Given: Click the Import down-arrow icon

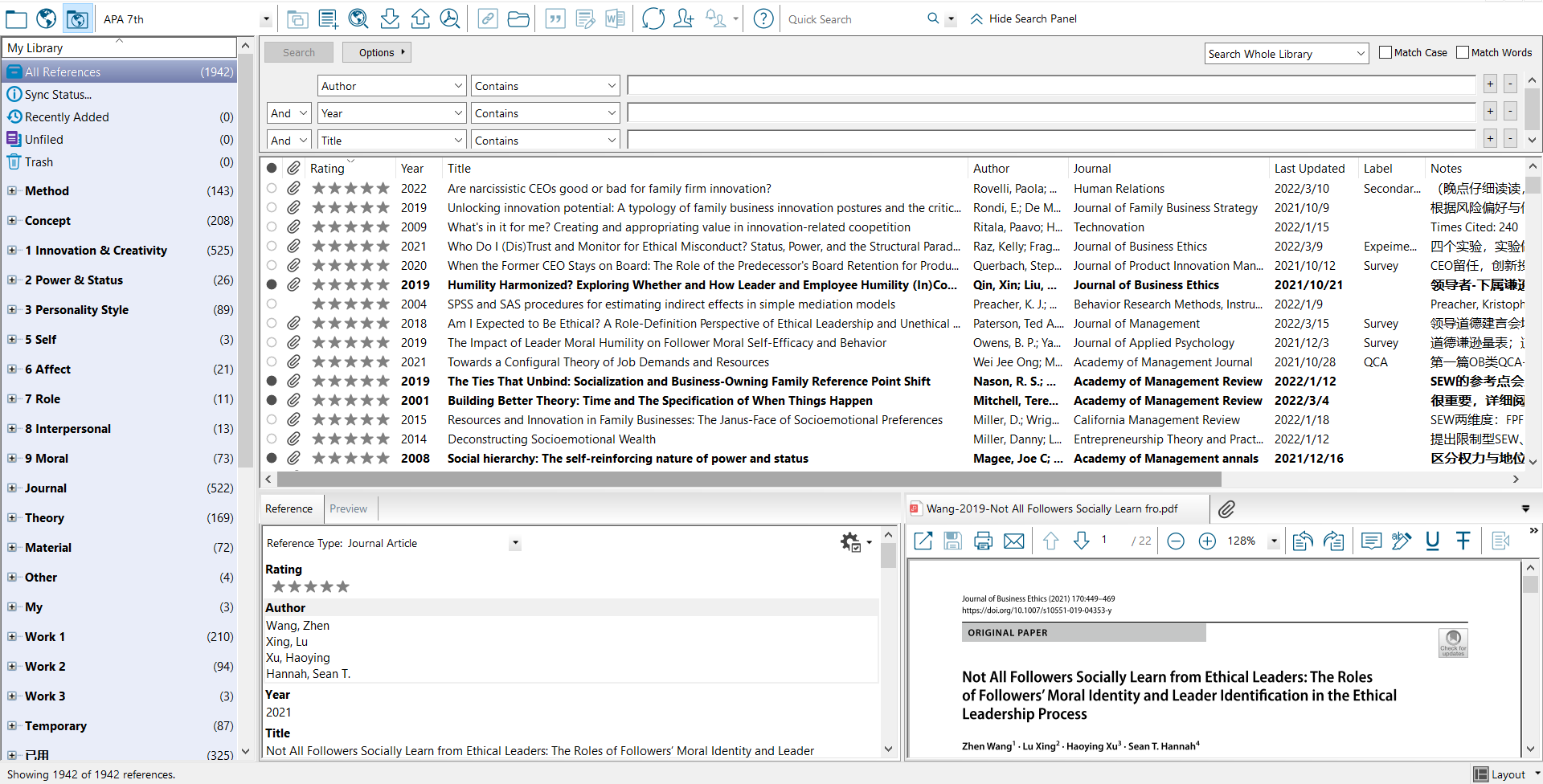Looking at the screenshot, I should coord(390,18).
